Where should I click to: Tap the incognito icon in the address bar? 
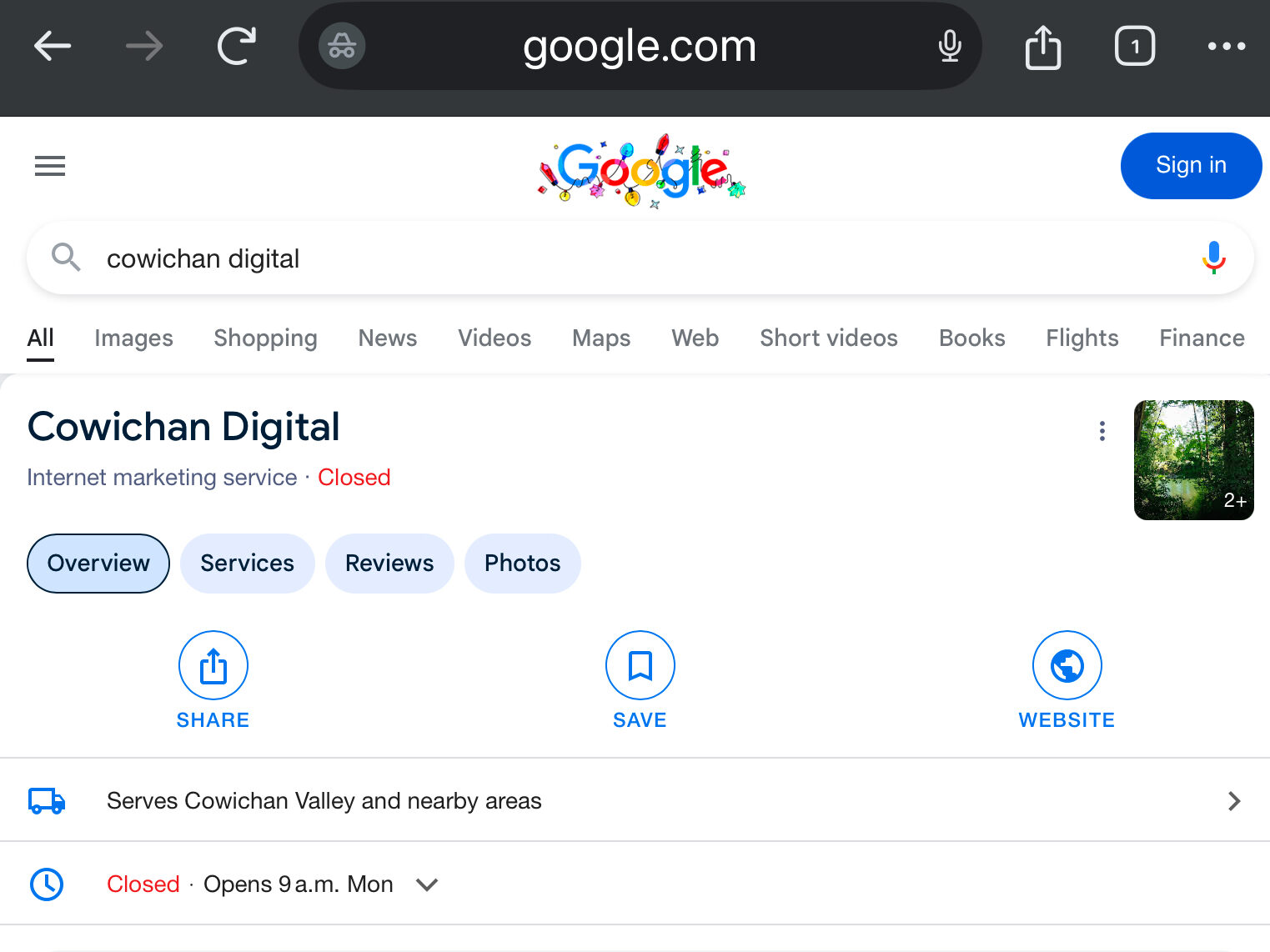coord(342,46)
